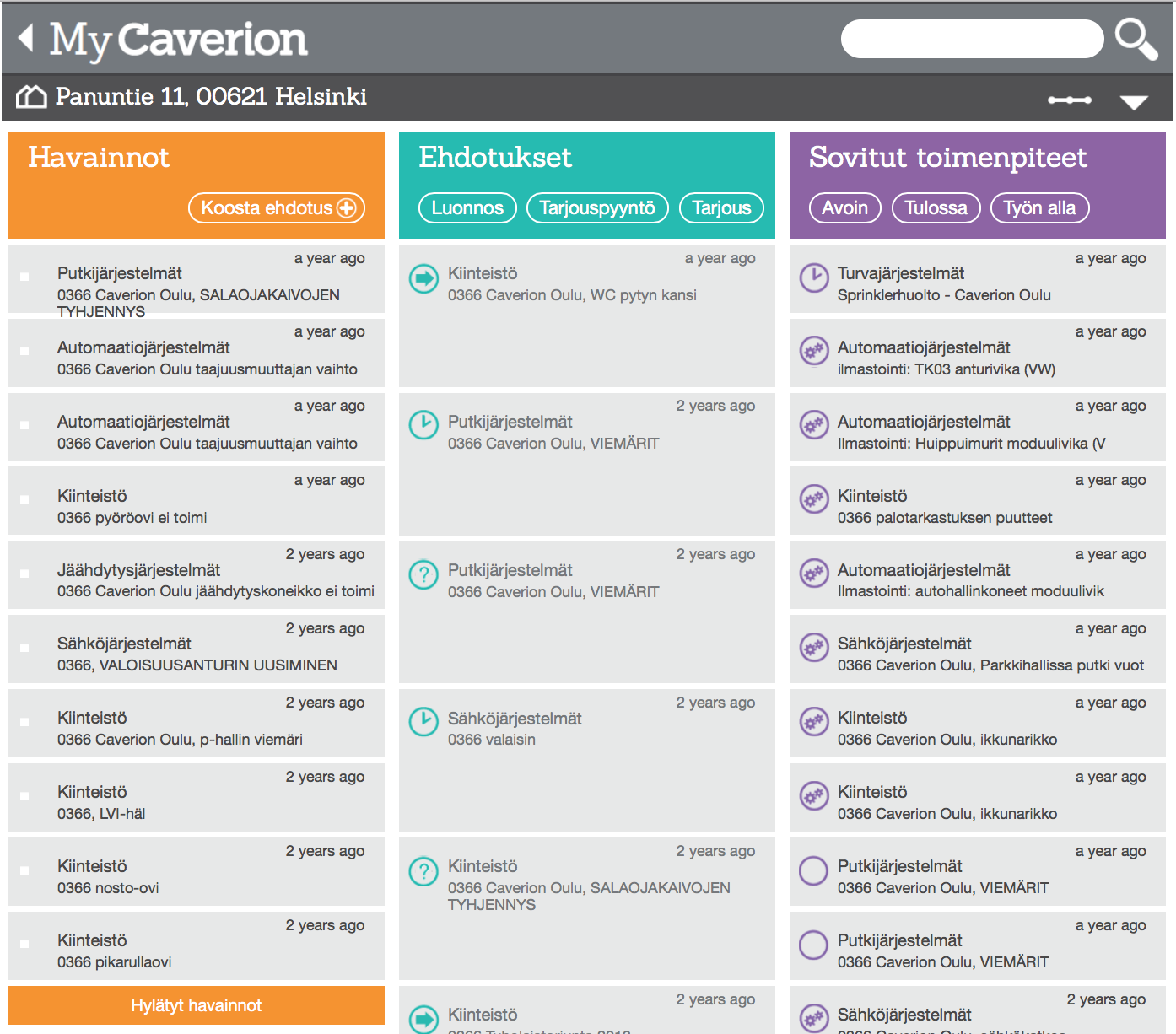Screen dimensions: 1176x1034
Task: Go back with the arrow beside My Caverion
Action: tap(26, 38)
